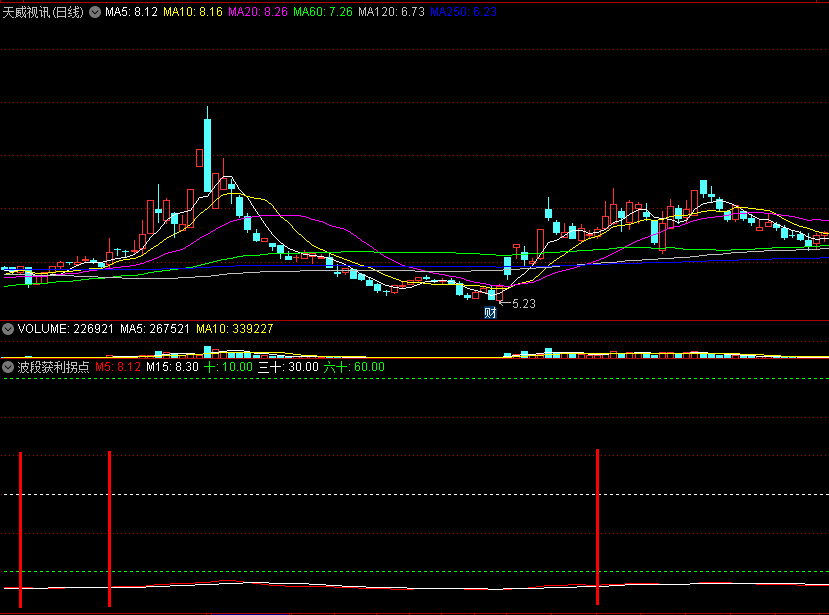Open the main chart indicator dropdown arrow
Viewport: 829px width, 615px height.
pyautogui.click(x=95, y=12)
